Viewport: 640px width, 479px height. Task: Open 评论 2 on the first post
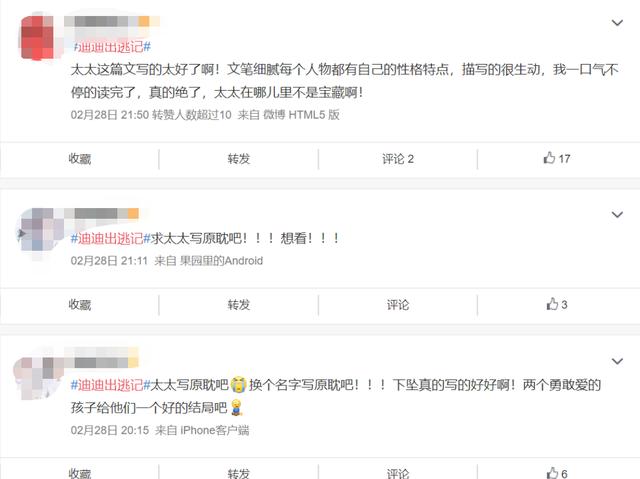(x=398, y=158)
